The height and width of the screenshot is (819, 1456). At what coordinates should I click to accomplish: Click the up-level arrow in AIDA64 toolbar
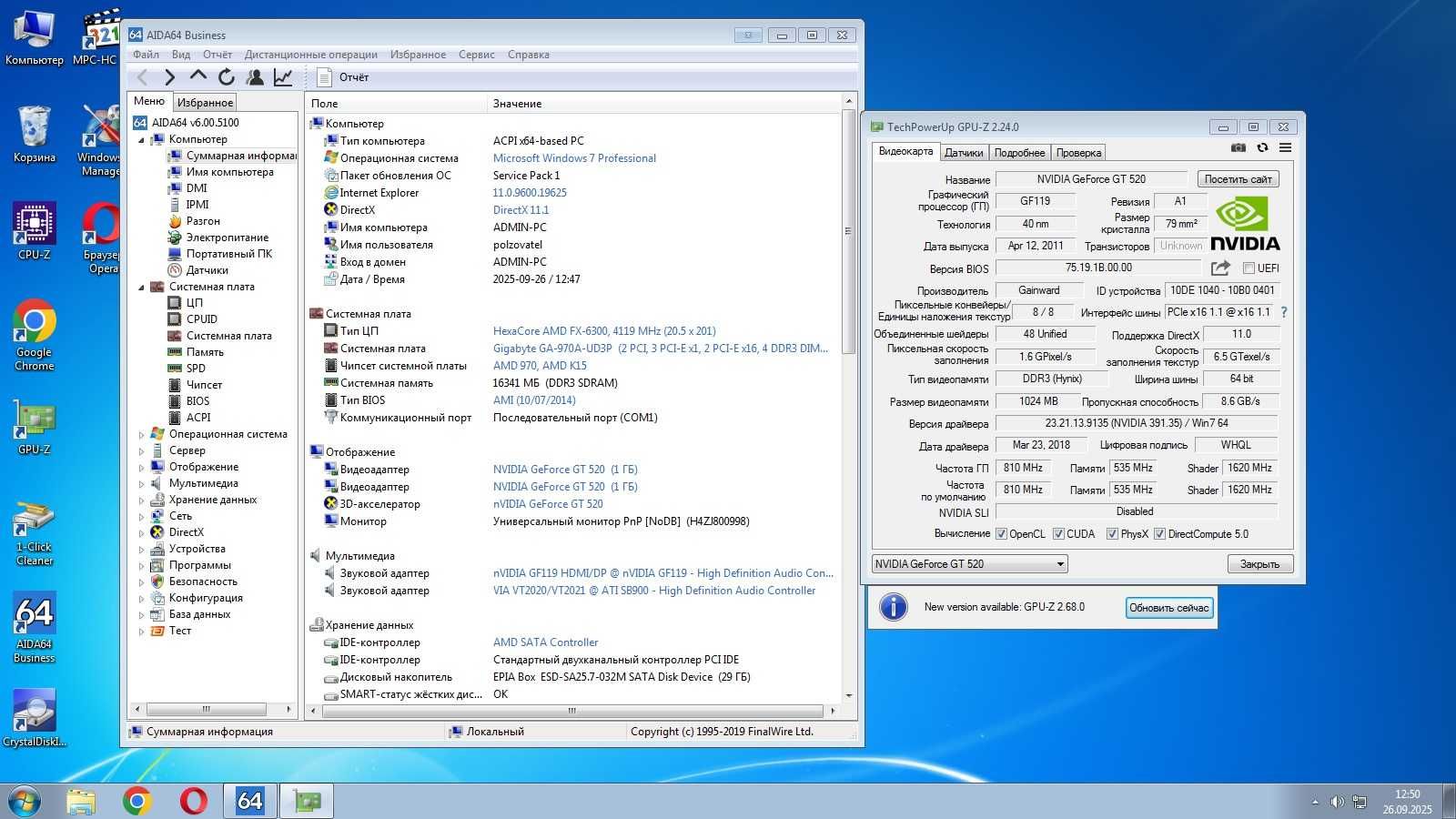[x=197, y=77]
